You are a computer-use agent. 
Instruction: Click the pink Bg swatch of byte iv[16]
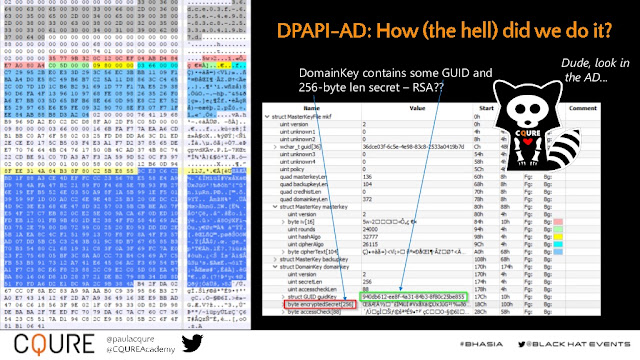coord(558,222)
